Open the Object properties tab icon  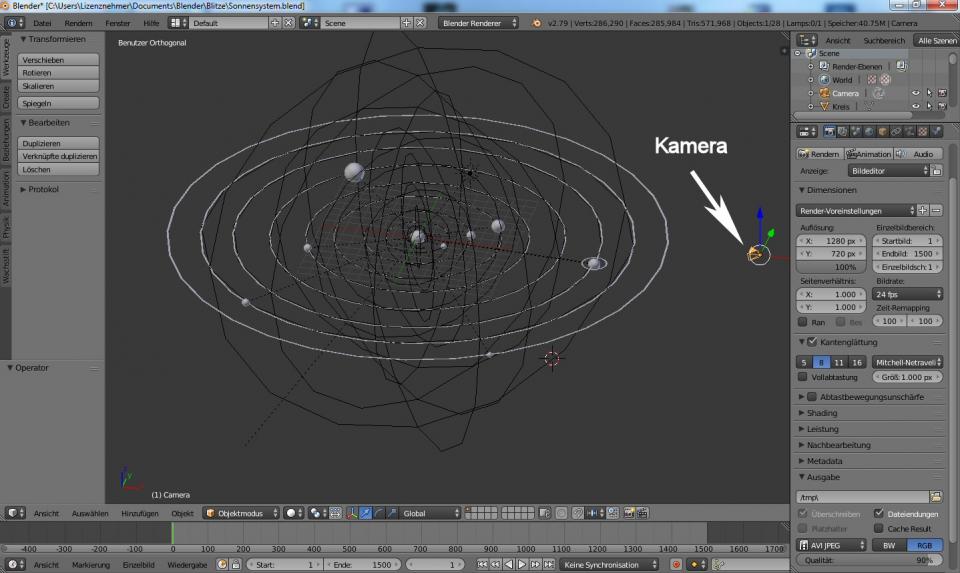(x=883, y=131)
